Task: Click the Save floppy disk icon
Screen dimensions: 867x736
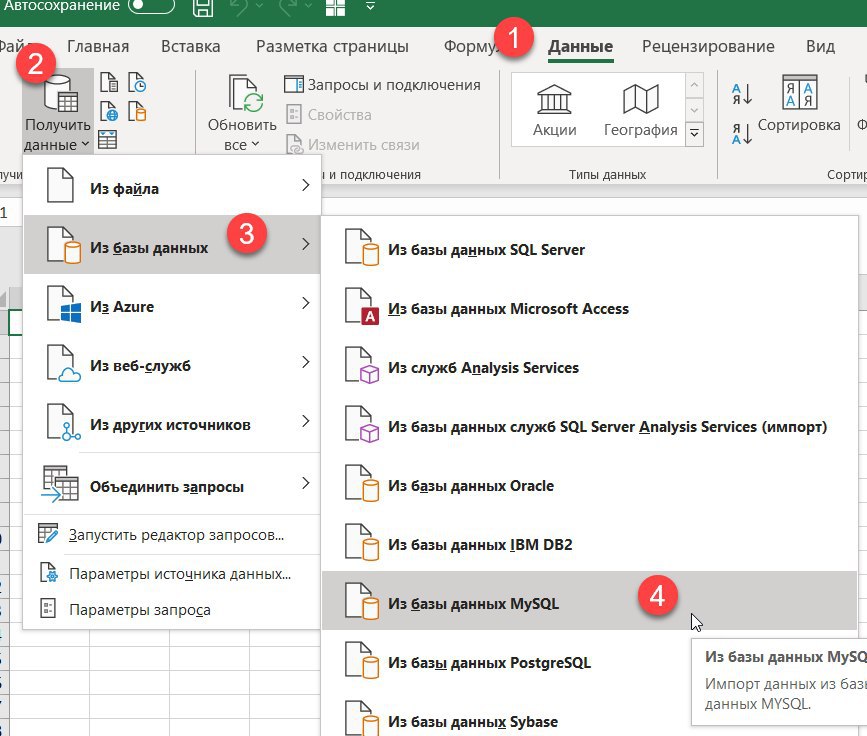Action: click(x=203, y=7)
